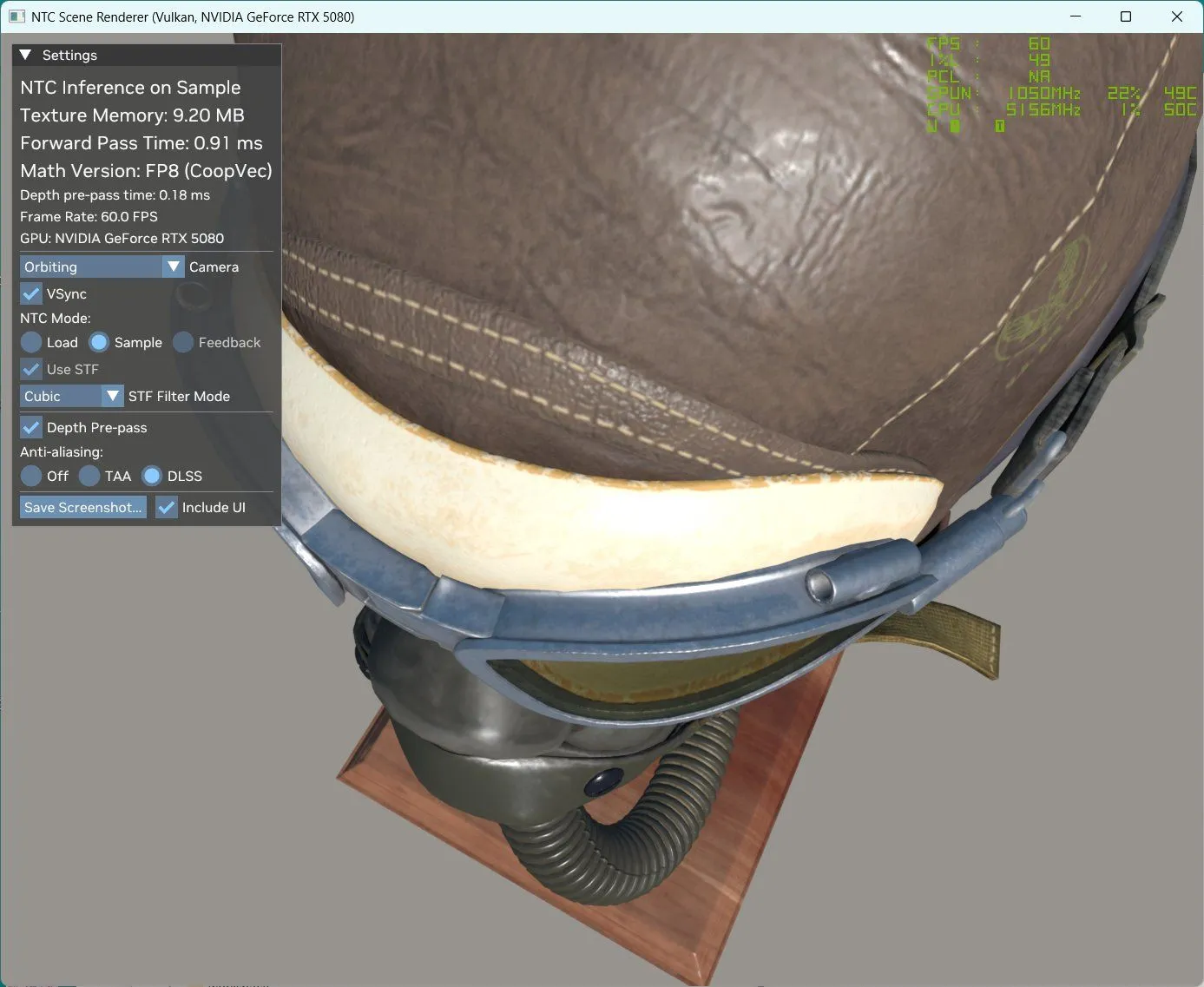Image resolution: width=1204 pixels, height=987 pixels.
Task: Click the app icon in the title bar
Action: (x=16, y=16)
